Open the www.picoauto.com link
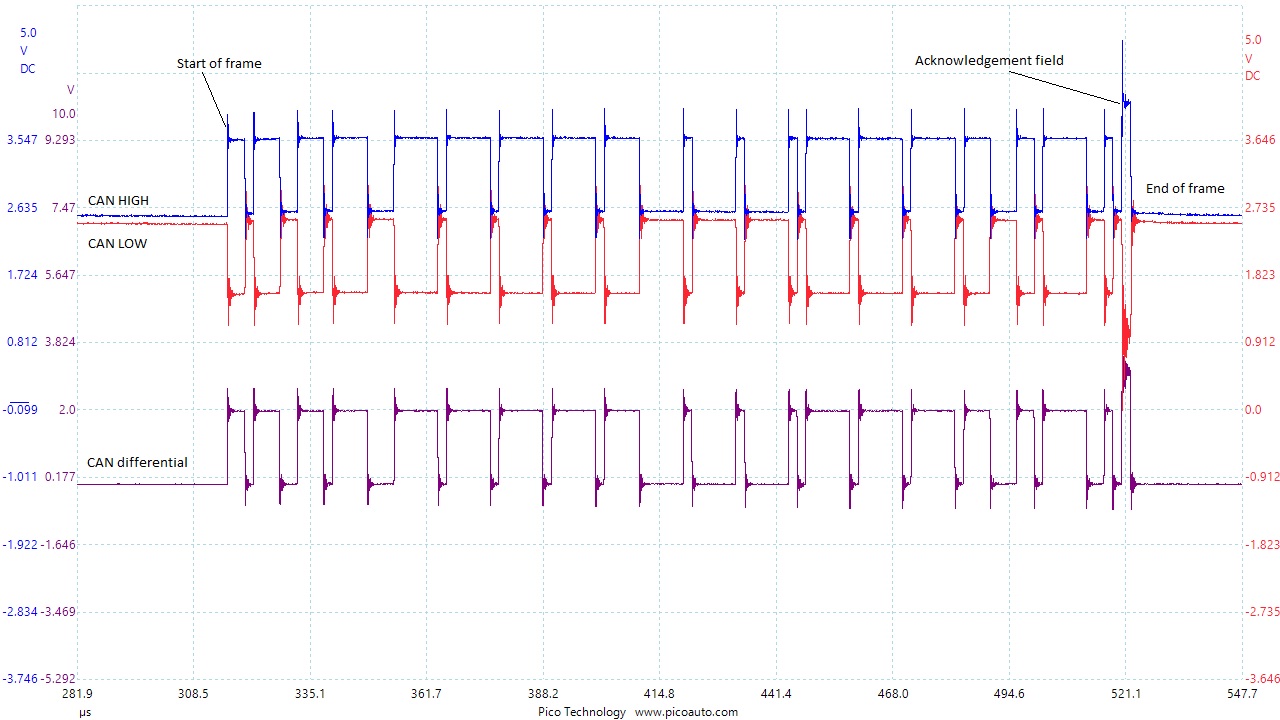This screenshot has width=1280, height=720. coord(686,712)
